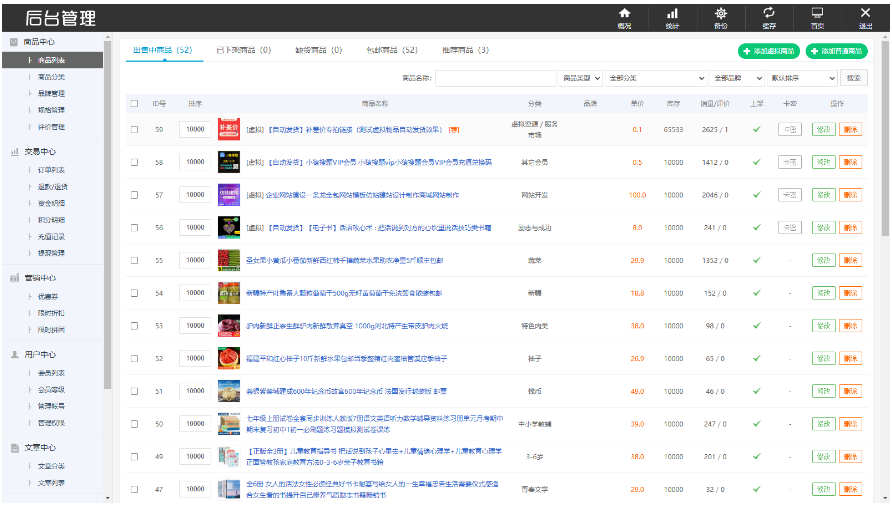Check the checkbox for product ID 57
This screenshot has width=892, height=506.
click(x=134, y=195)
